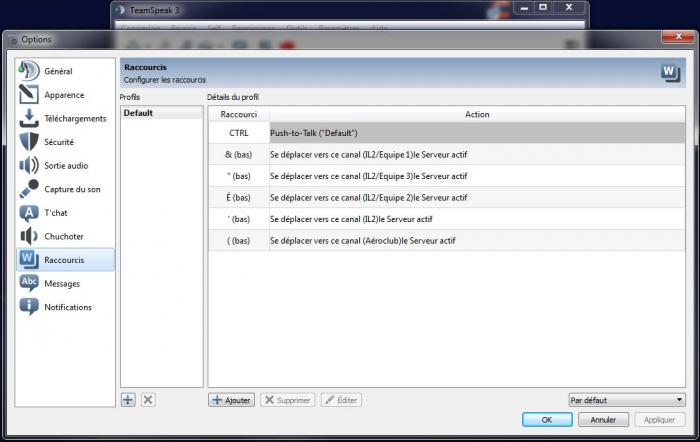
Task: Select the Téléchargements download icon
Action: click(x=29, y=118)
